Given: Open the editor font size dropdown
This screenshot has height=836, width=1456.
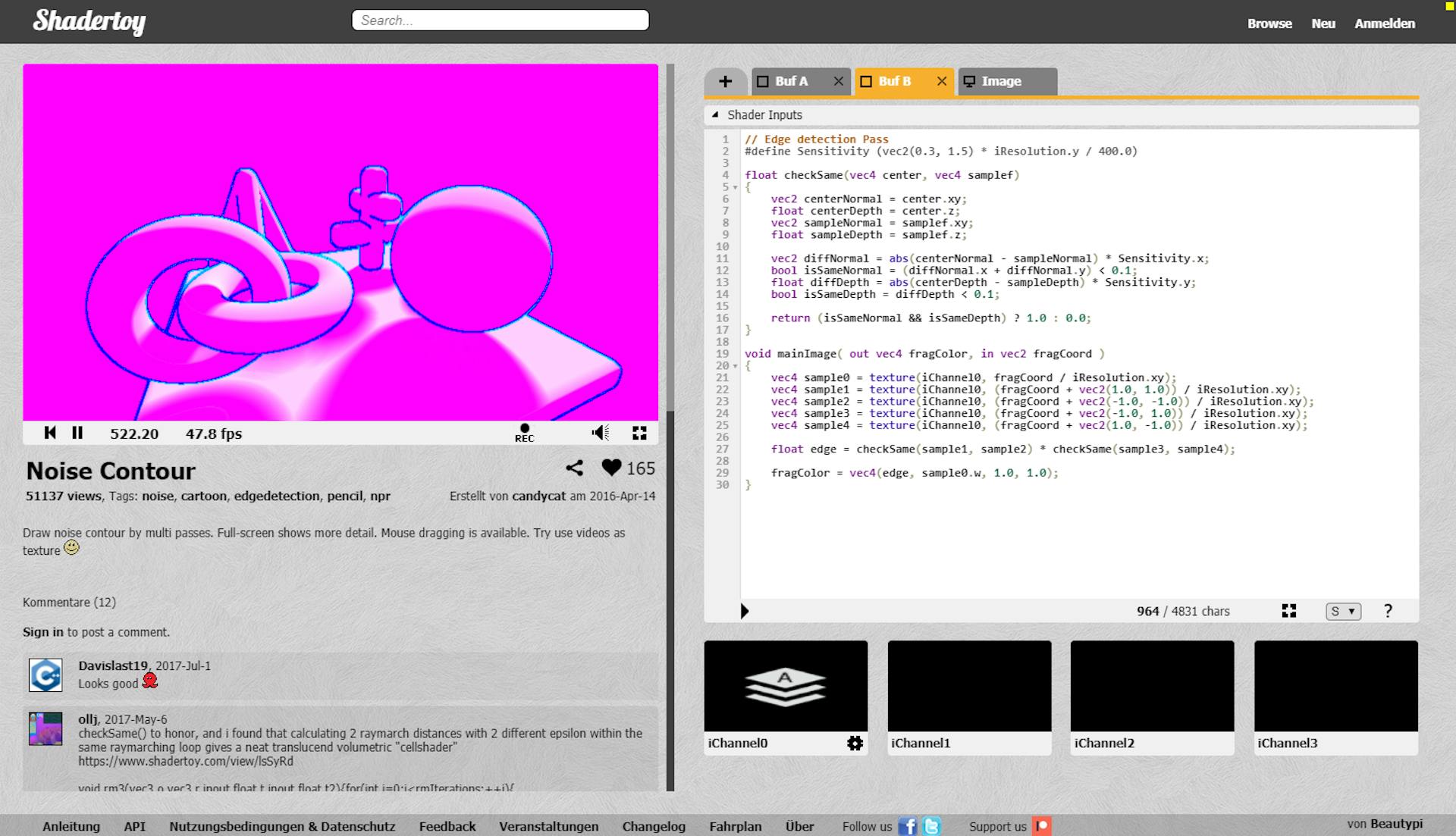Looking at the screenshot, I should point(1342,611).
